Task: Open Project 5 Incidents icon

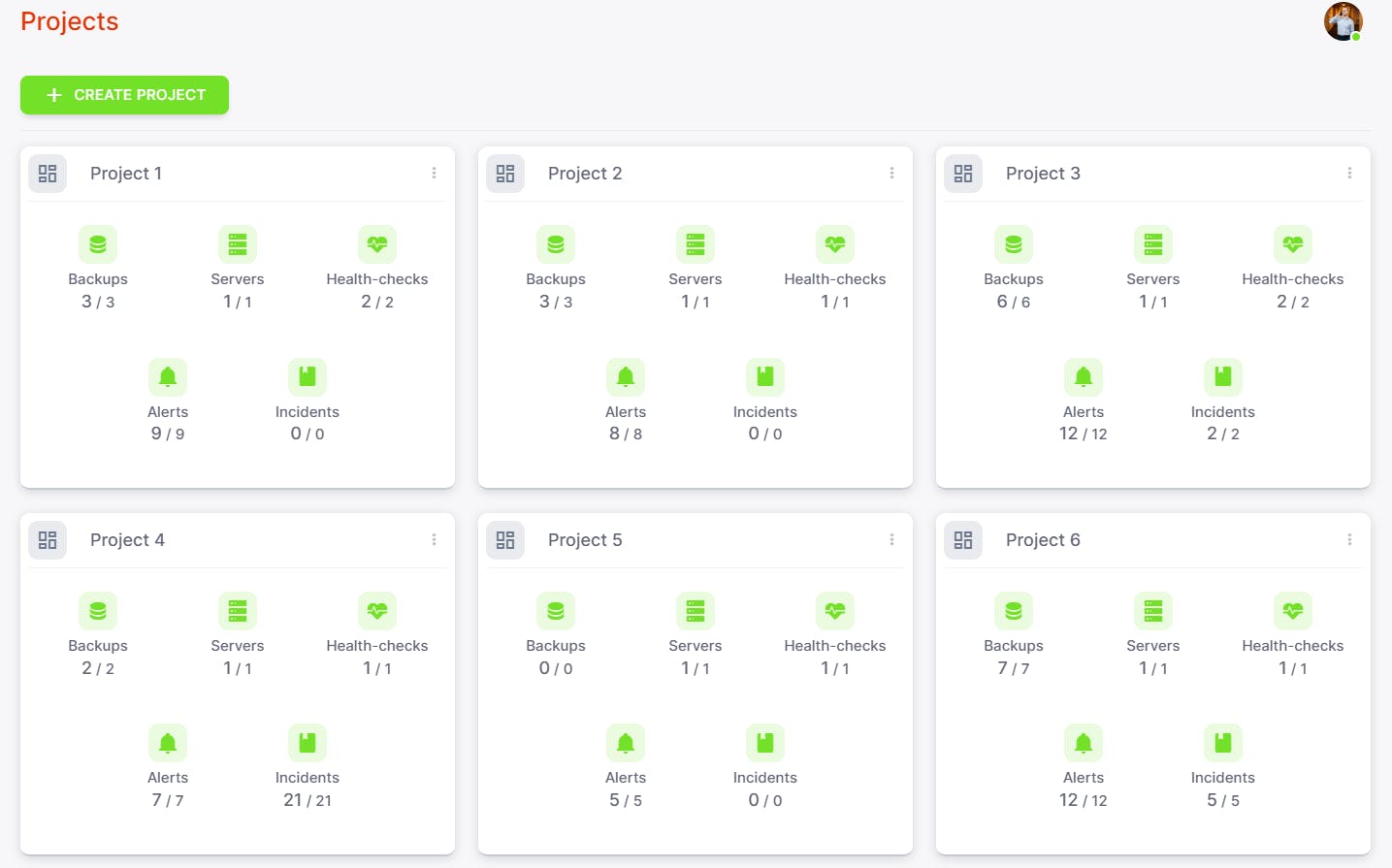Action: 765,743
